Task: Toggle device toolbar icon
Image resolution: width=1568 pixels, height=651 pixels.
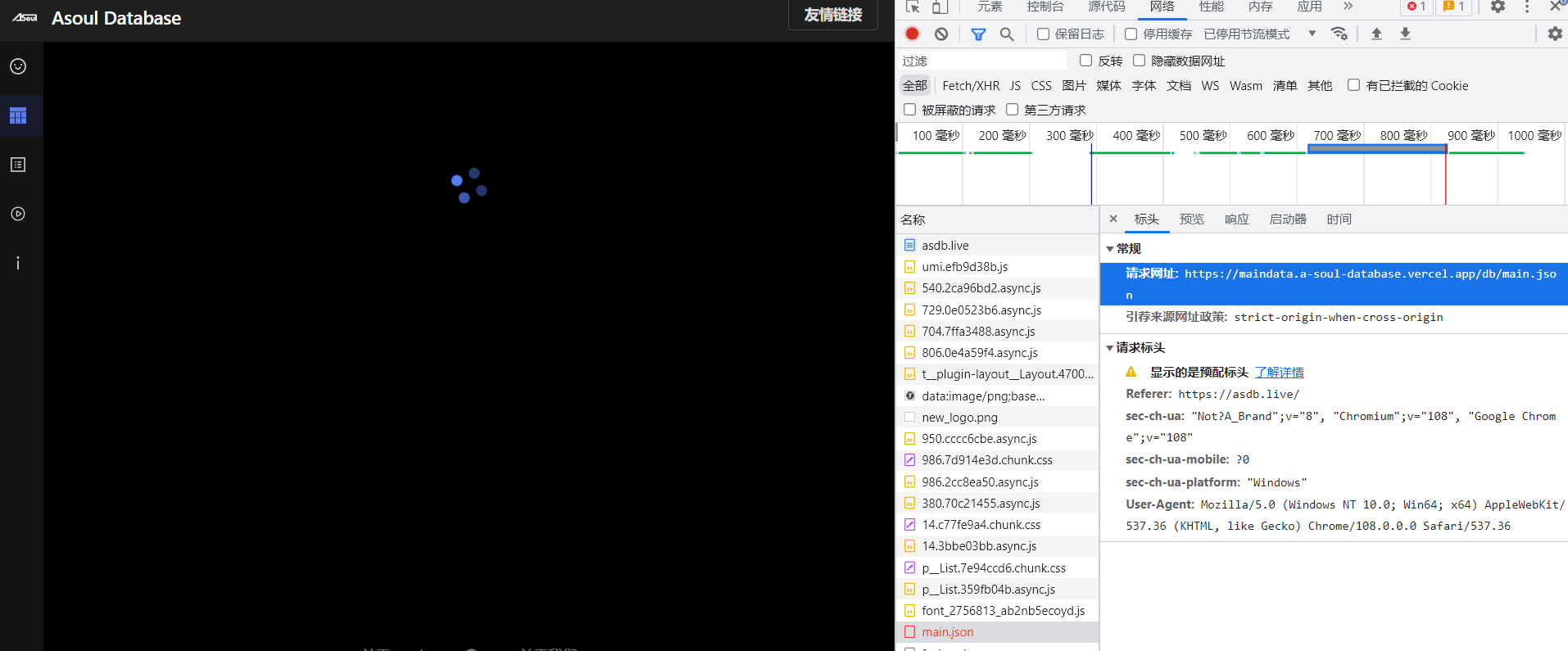Action: [x=940, y=7]
